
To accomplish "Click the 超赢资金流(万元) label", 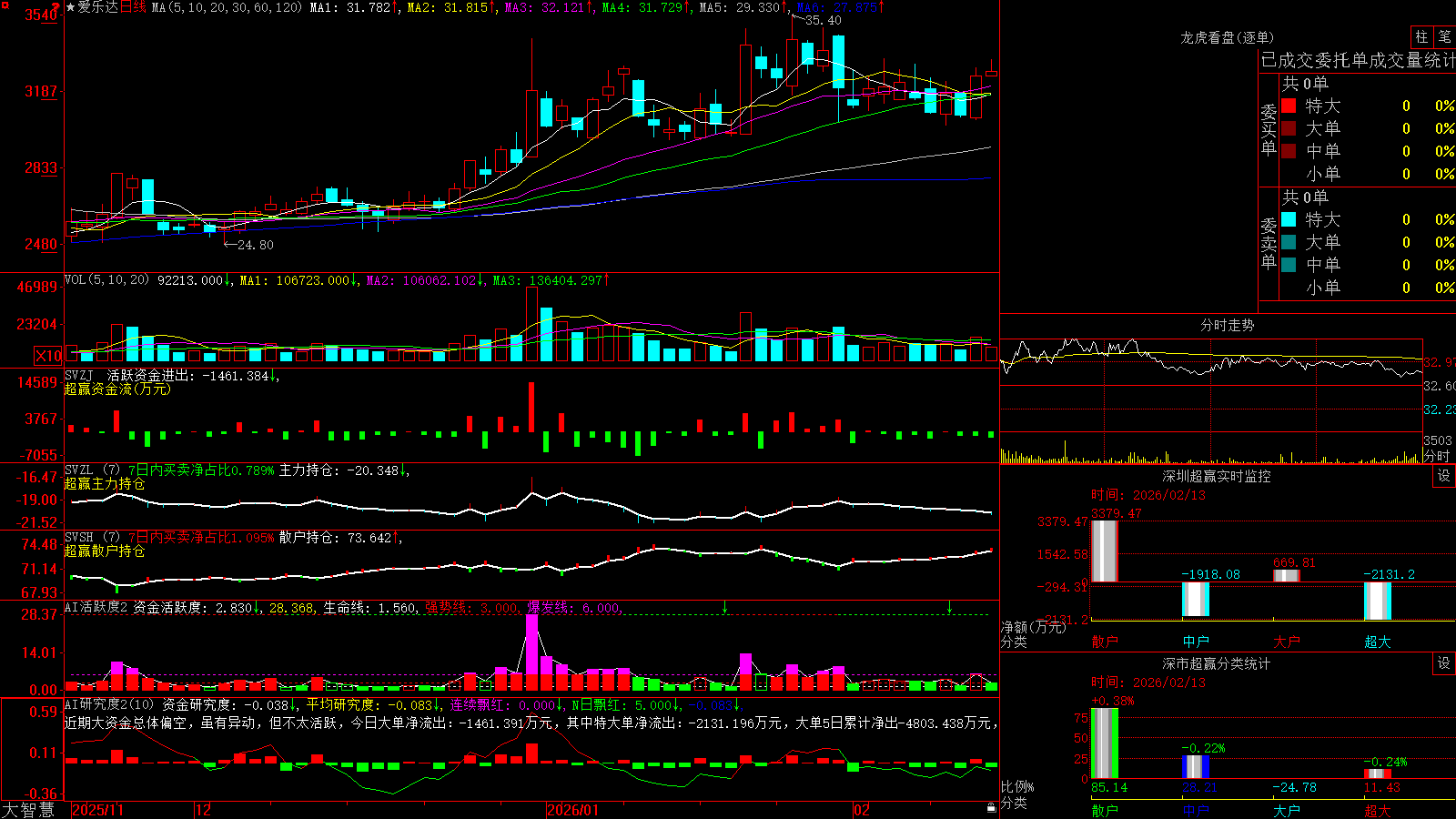I will (117, 389).
